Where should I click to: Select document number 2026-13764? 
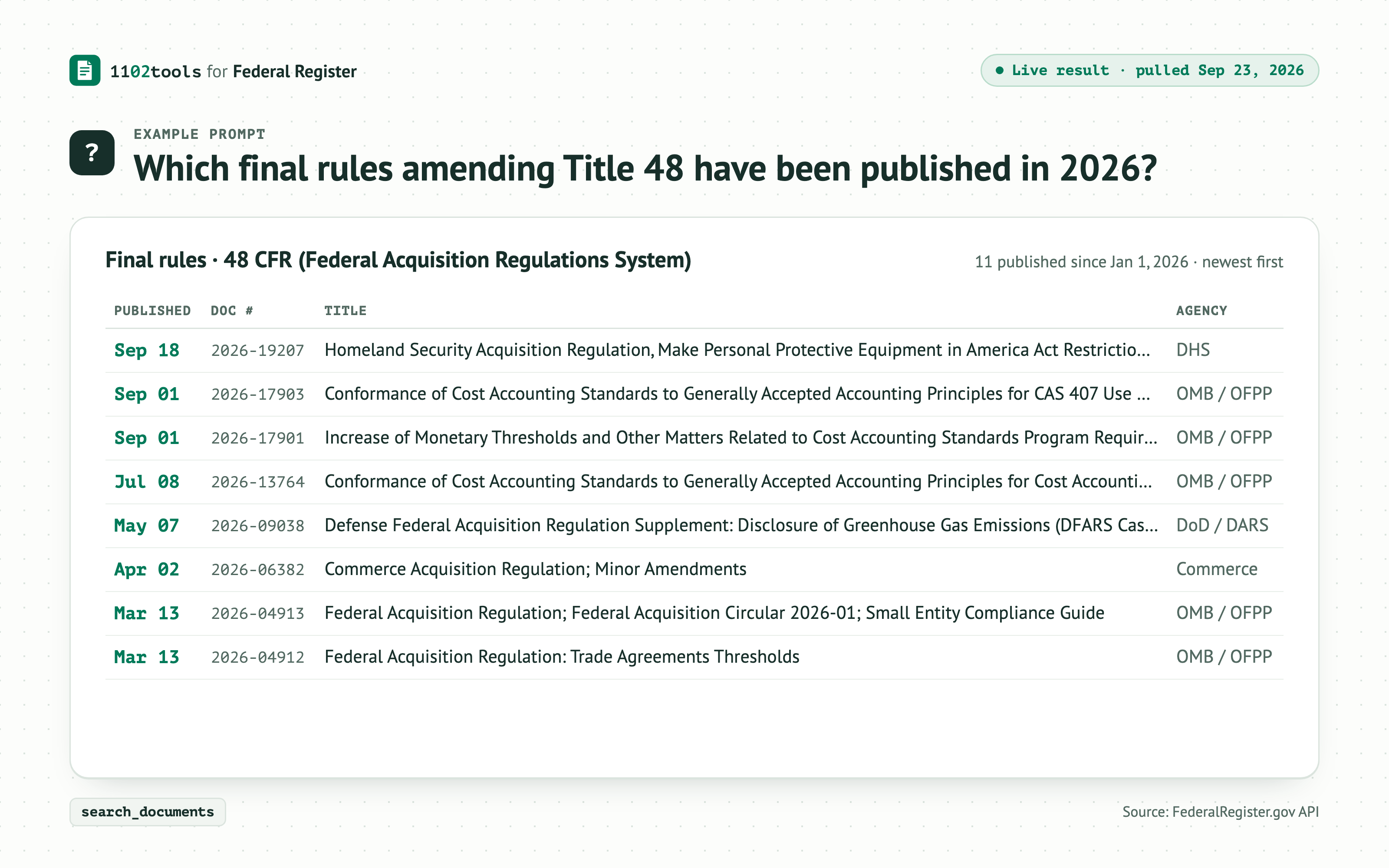point(258,482)
